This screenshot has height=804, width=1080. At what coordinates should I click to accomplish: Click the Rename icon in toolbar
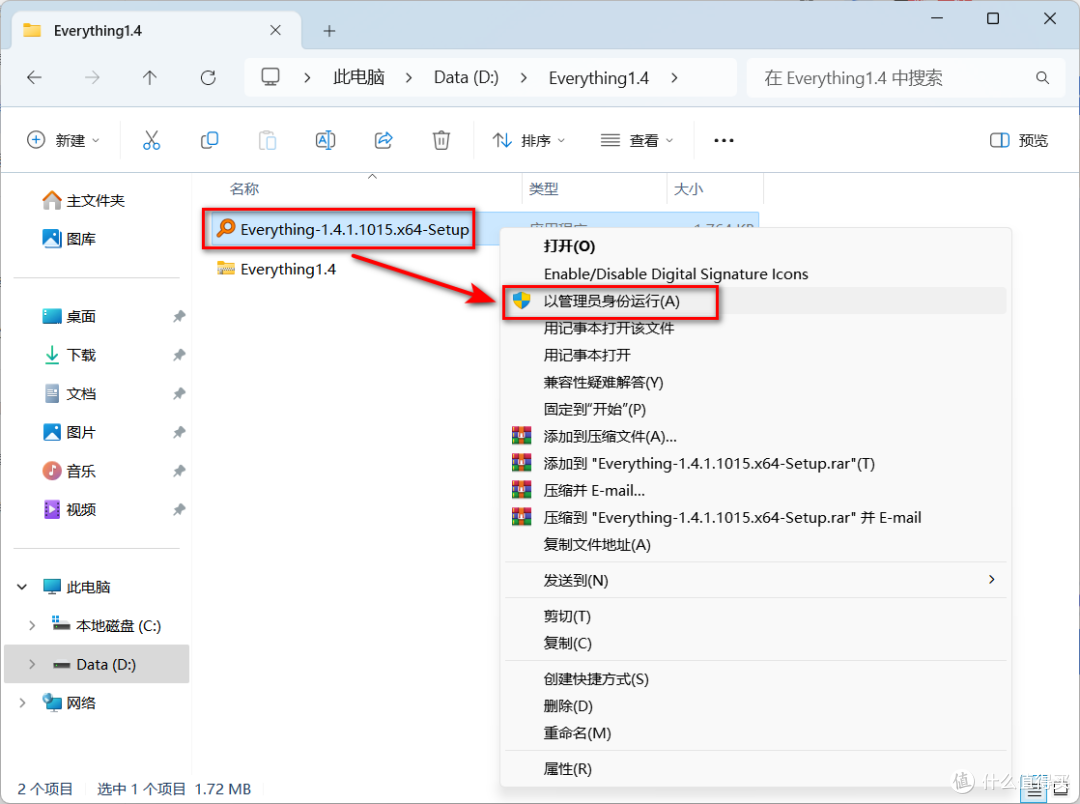tap(325, 141)
